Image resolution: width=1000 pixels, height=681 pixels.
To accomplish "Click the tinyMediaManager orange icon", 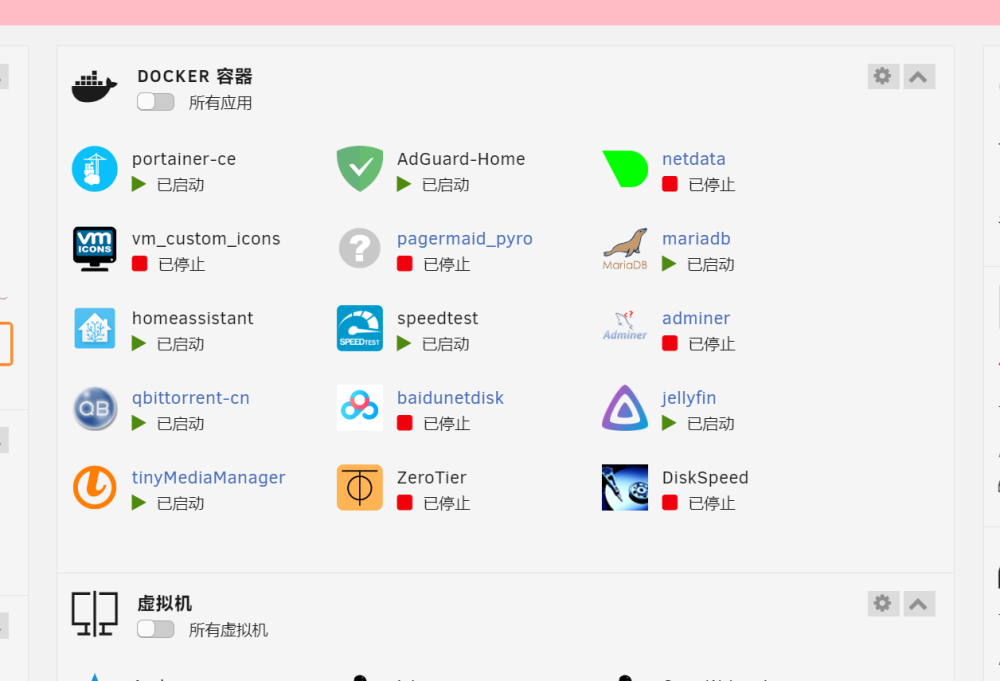I will [x=94, y=488].
